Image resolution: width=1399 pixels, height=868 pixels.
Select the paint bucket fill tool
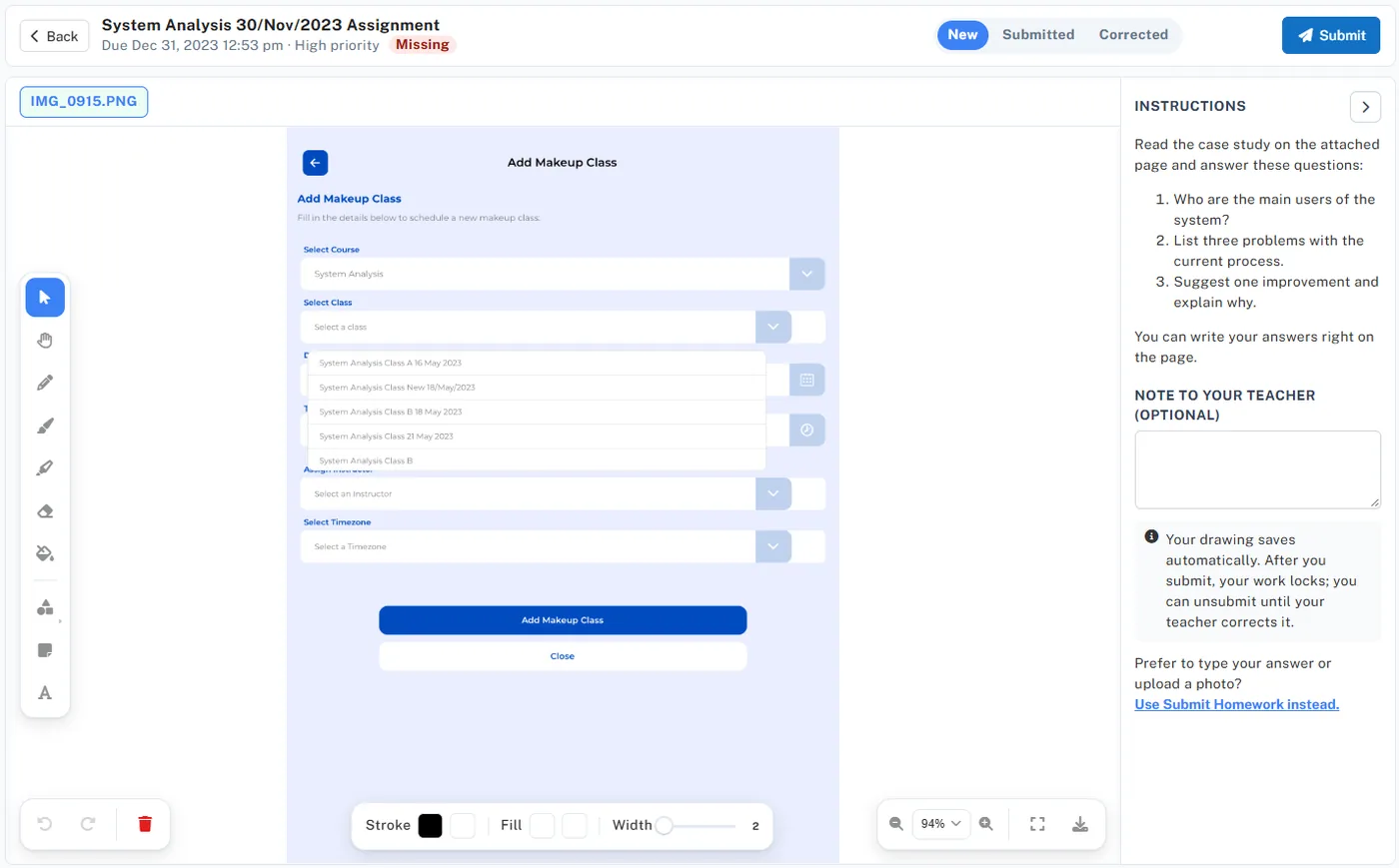(45, 553)
